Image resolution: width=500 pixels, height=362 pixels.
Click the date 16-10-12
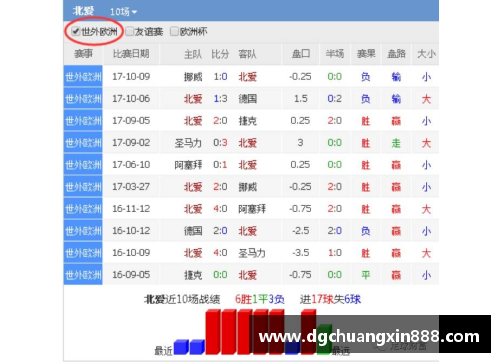coord(131,231)
